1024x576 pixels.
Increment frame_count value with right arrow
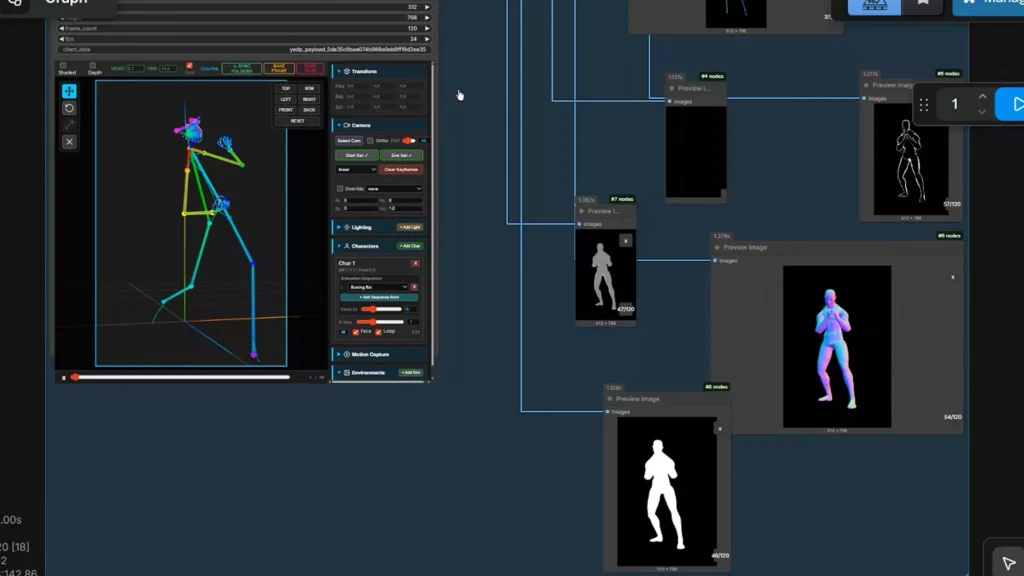click(x=427, y=28)
